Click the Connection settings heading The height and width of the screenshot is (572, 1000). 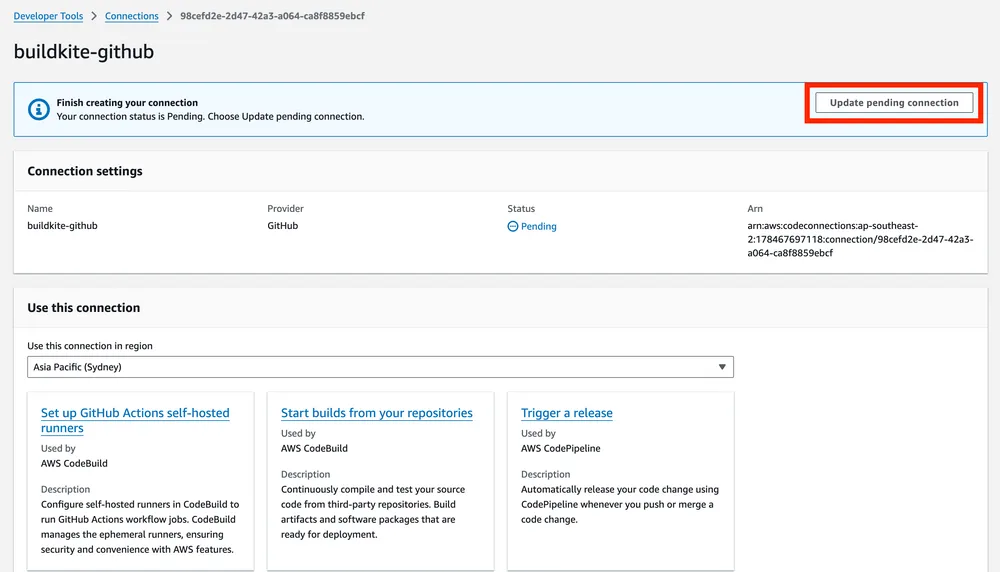click(x=85, y=171)
